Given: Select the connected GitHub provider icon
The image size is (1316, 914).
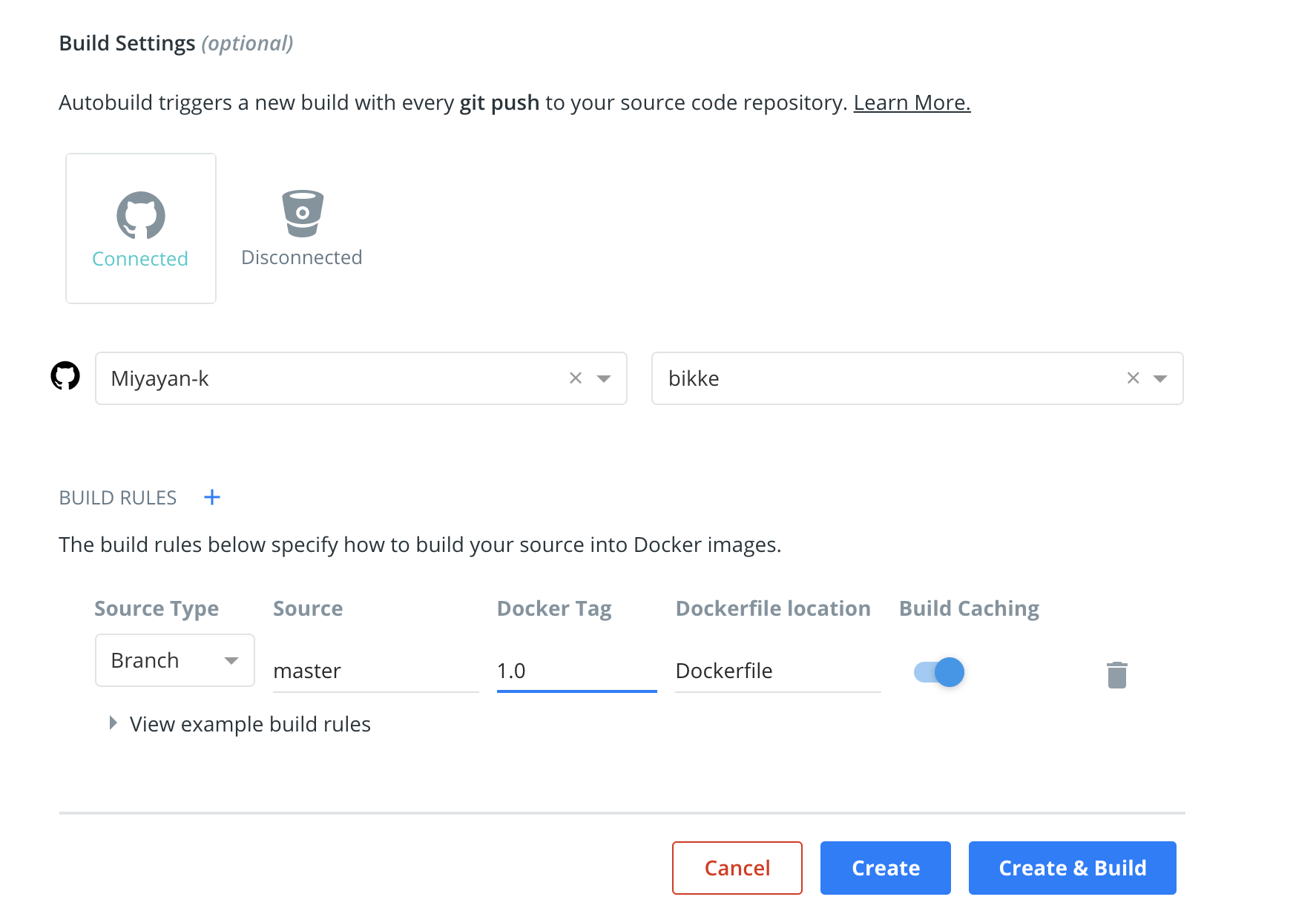Looking at the screenshot, I should 141,215.
